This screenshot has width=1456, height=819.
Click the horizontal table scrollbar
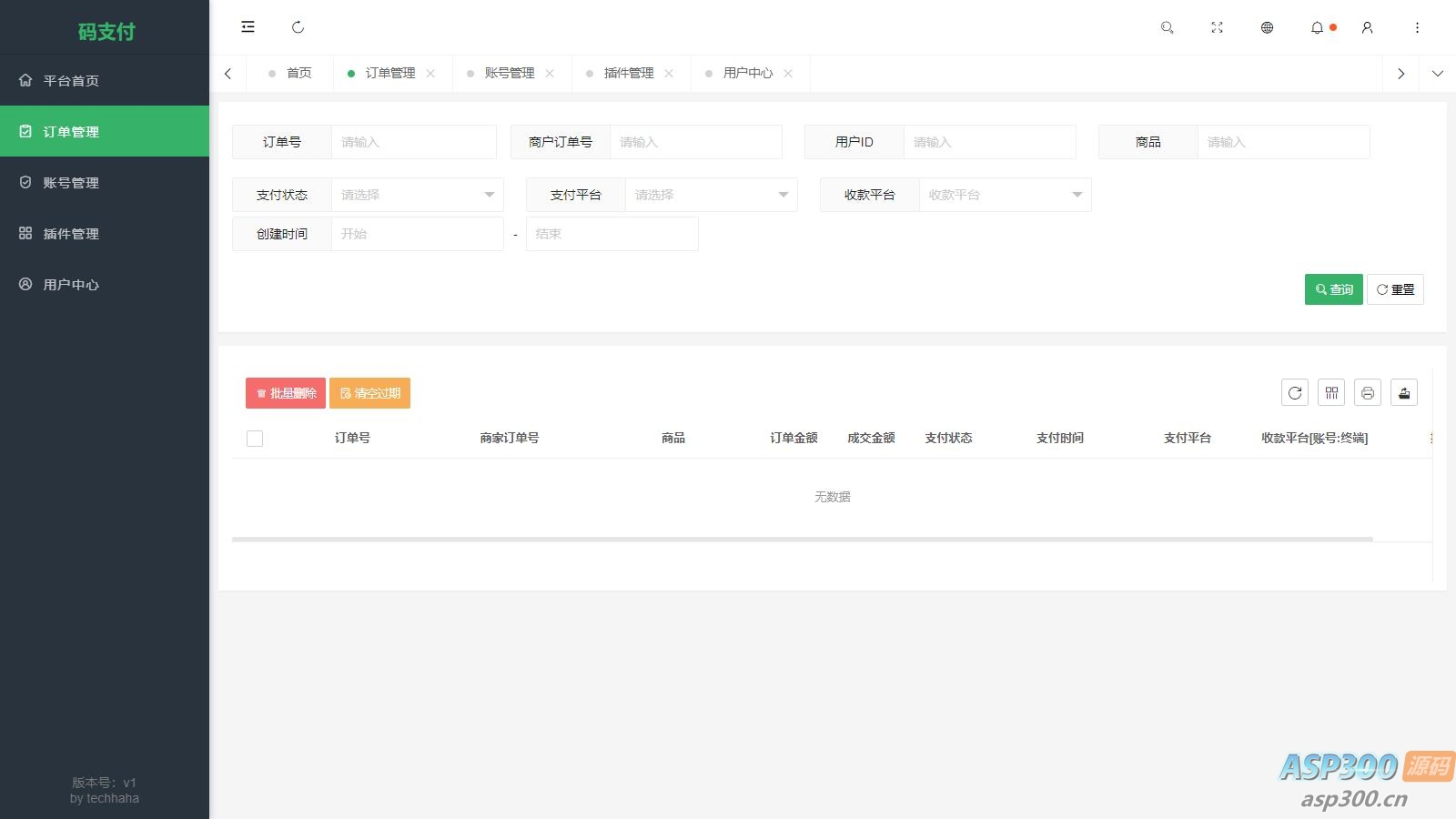tap(801, 539)
